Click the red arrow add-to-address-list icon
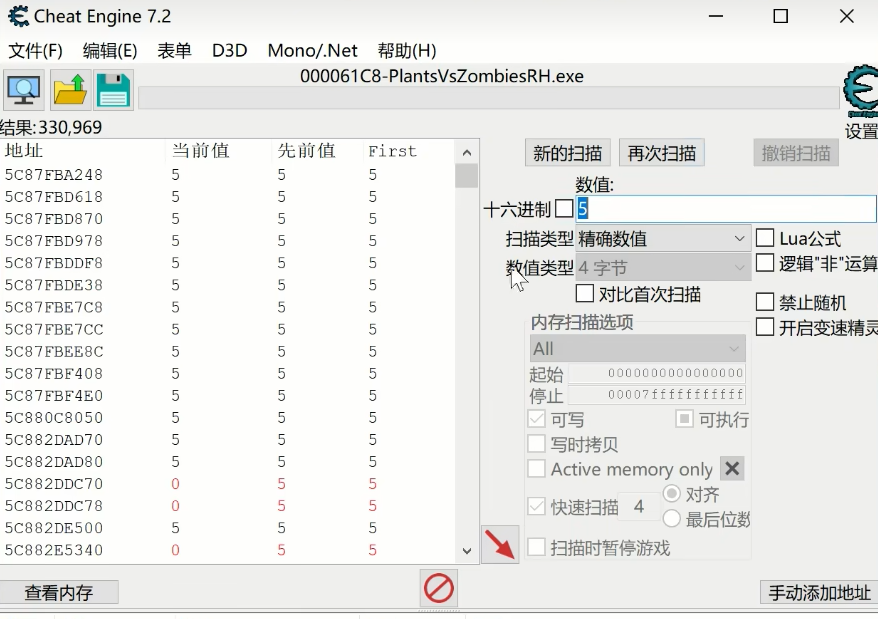The height and width of the screenshot is (619, 878). pyautogui.click(x=500, y=544)
